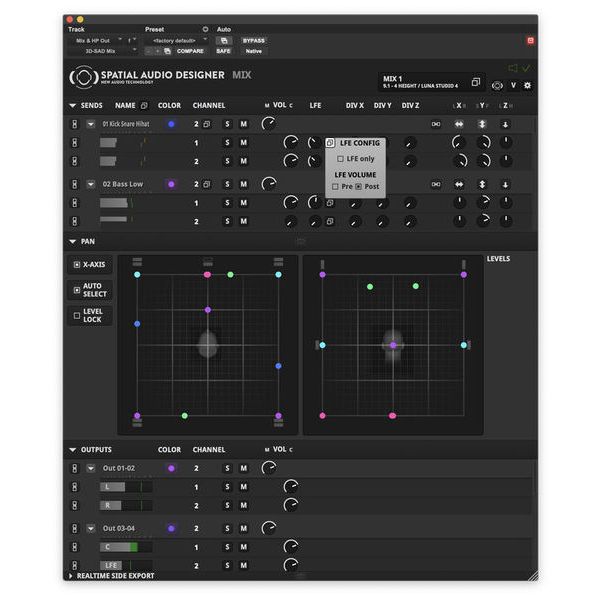The width and height of the screenshot is (600, 600).
Task: Open the Mix & HP Out track dropdown
Action: tap(95, 40)
